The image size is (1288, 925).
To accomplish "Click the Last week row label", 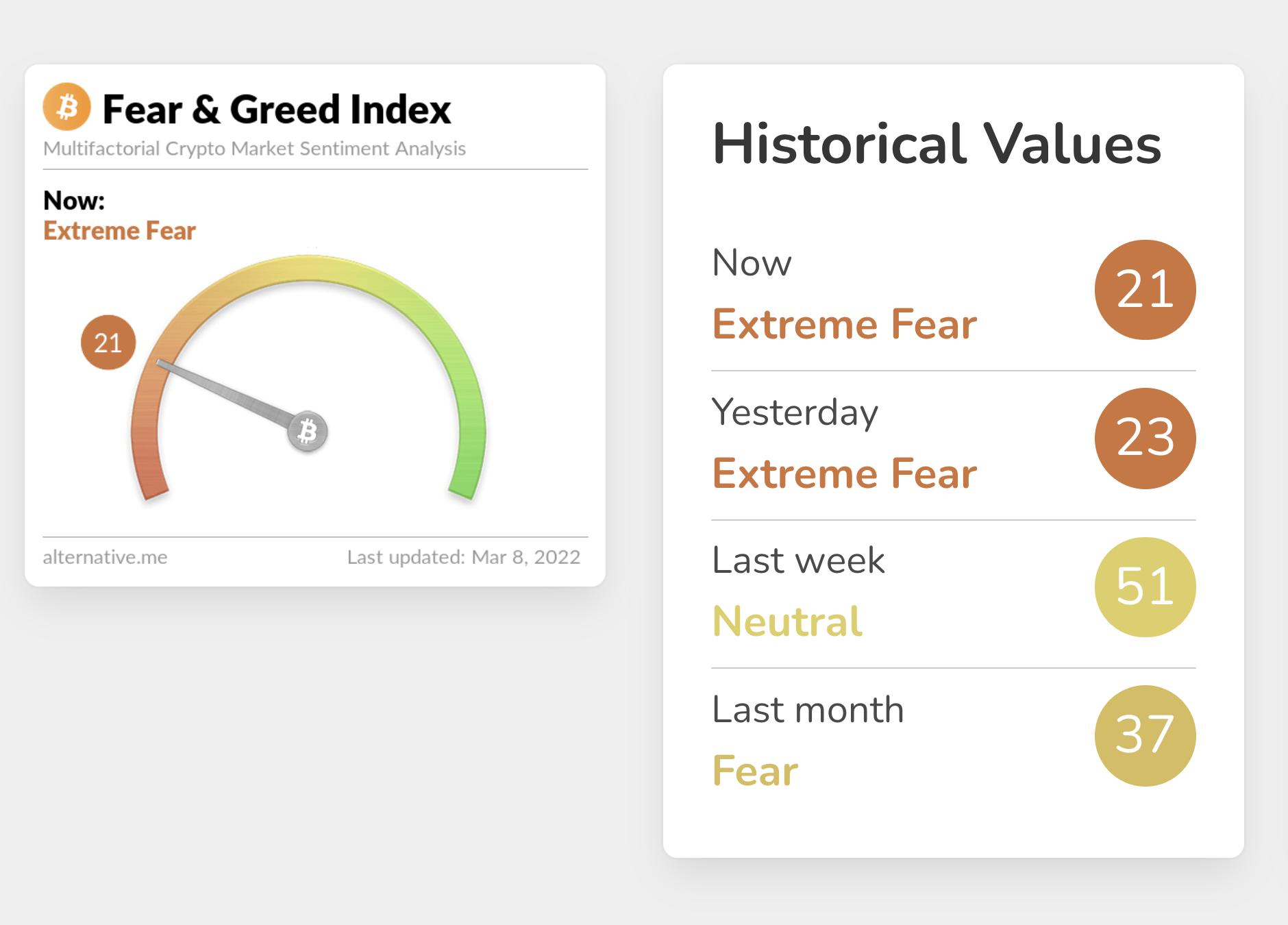I will pyautogui.click(x=798, y=560).
